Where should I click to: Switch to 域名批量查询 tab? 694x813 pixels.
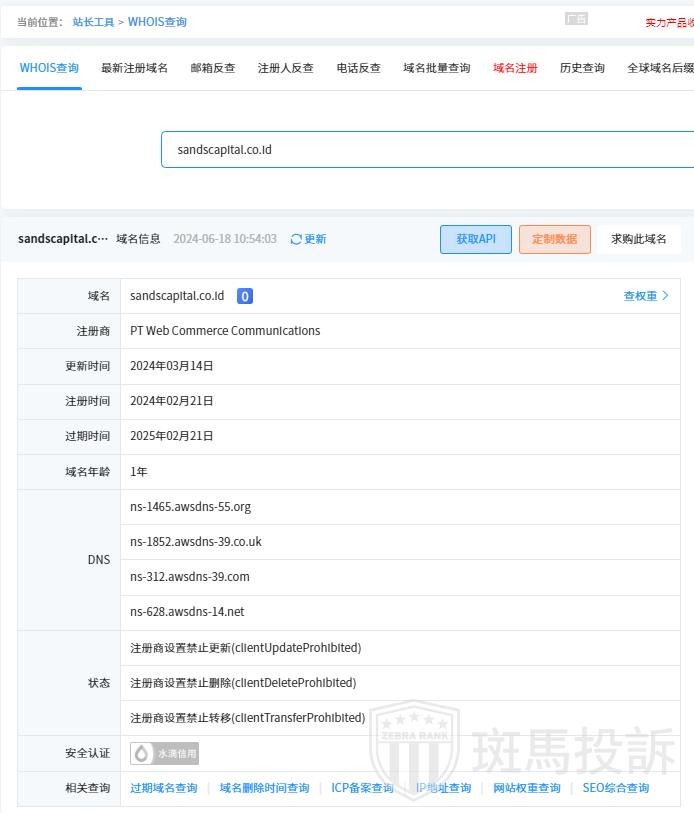tap(437, 68)
